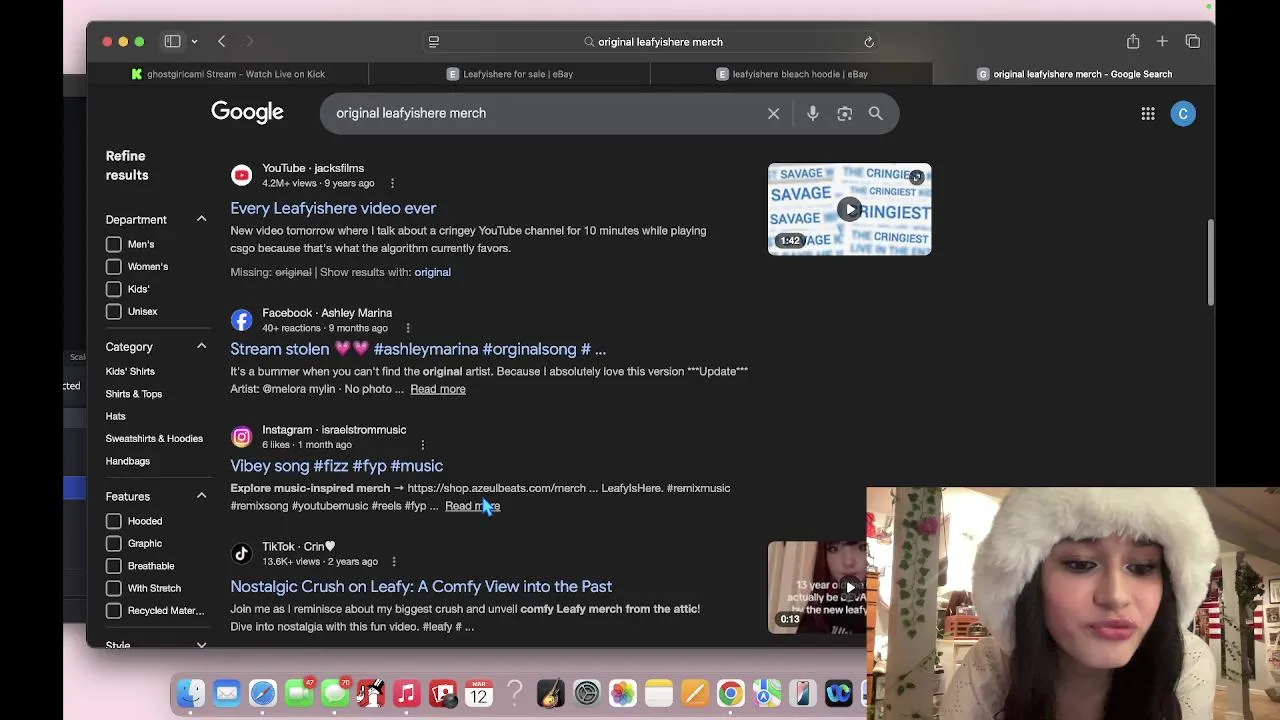The image size is (1280, 720).
Task: Open a new tab with plus icon
Action: [1162, 42]
